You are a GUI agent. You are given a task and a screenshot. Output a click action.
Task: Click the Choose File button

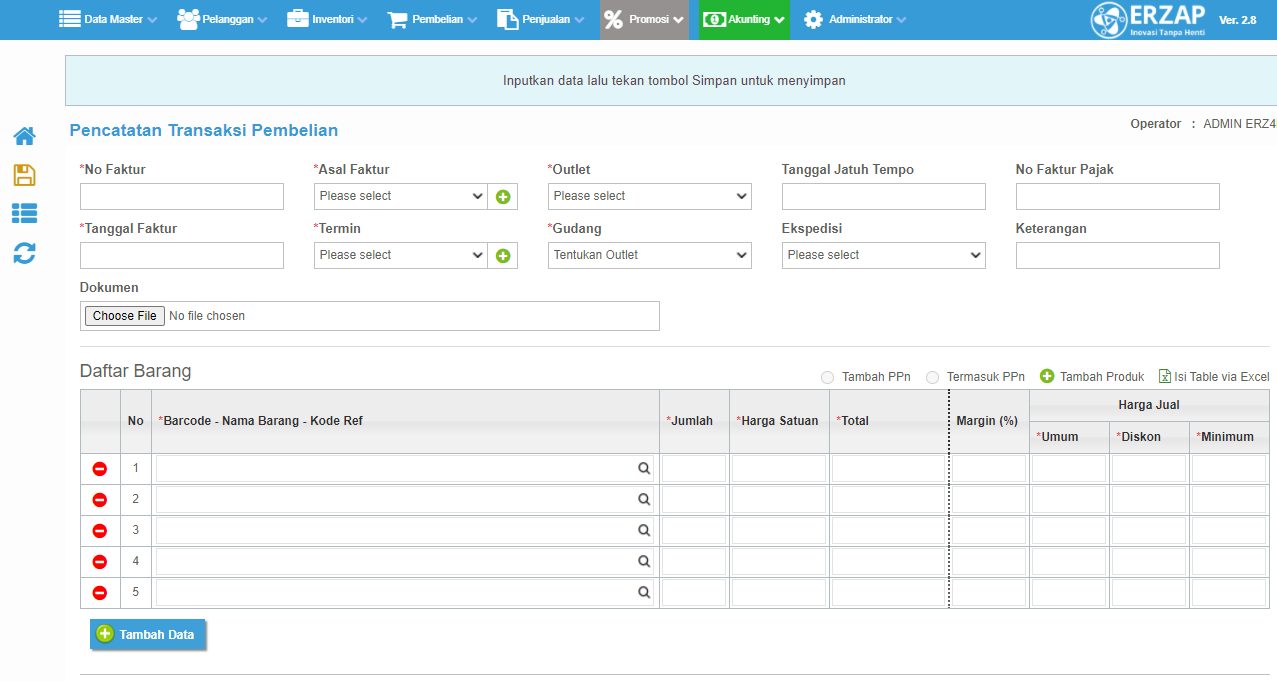click(125, 316)
